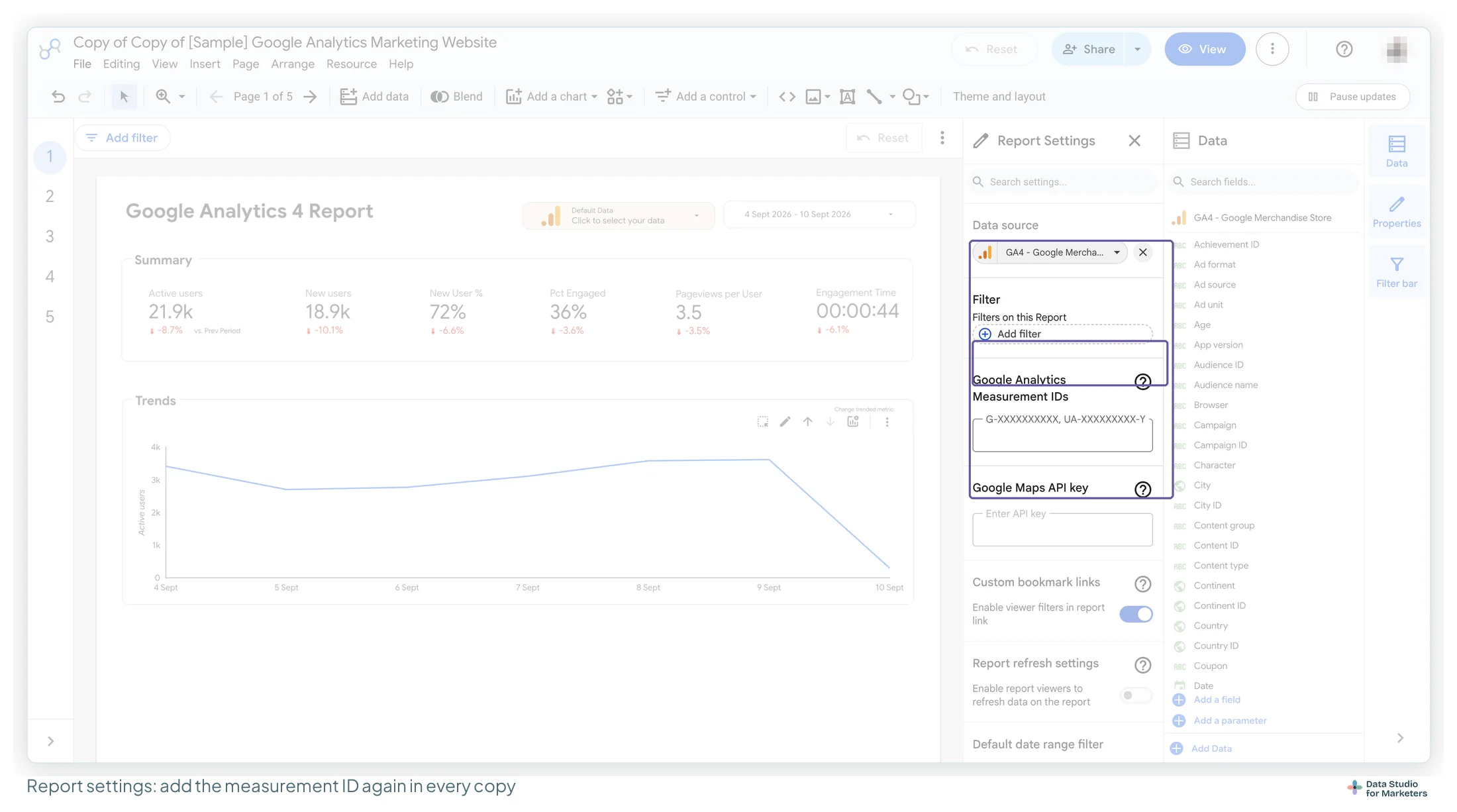Select page 3 in page list

50,236
